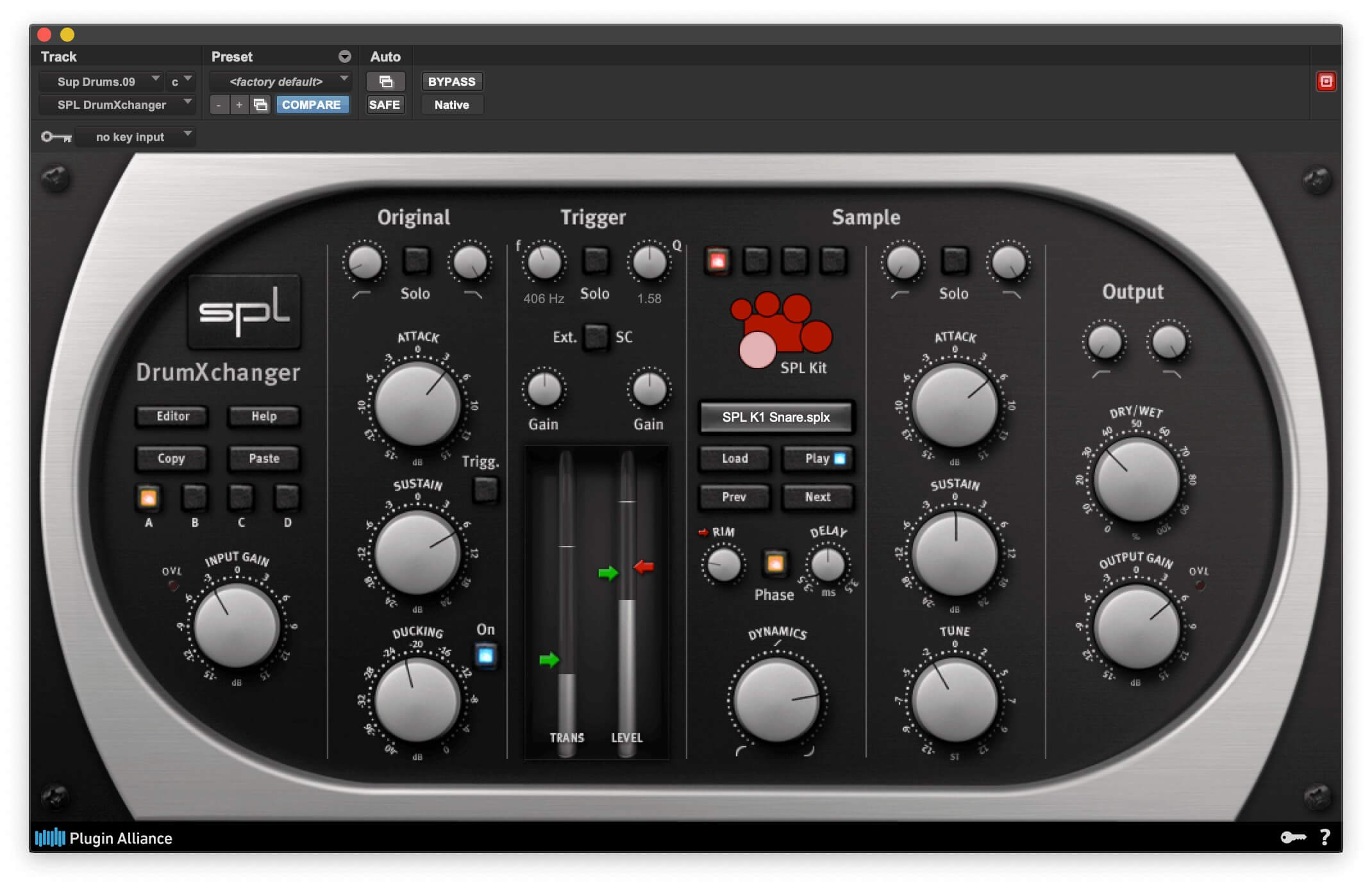Click the Plugin Alliance logo
The image size is (1372, 887).
coord(103,838)
